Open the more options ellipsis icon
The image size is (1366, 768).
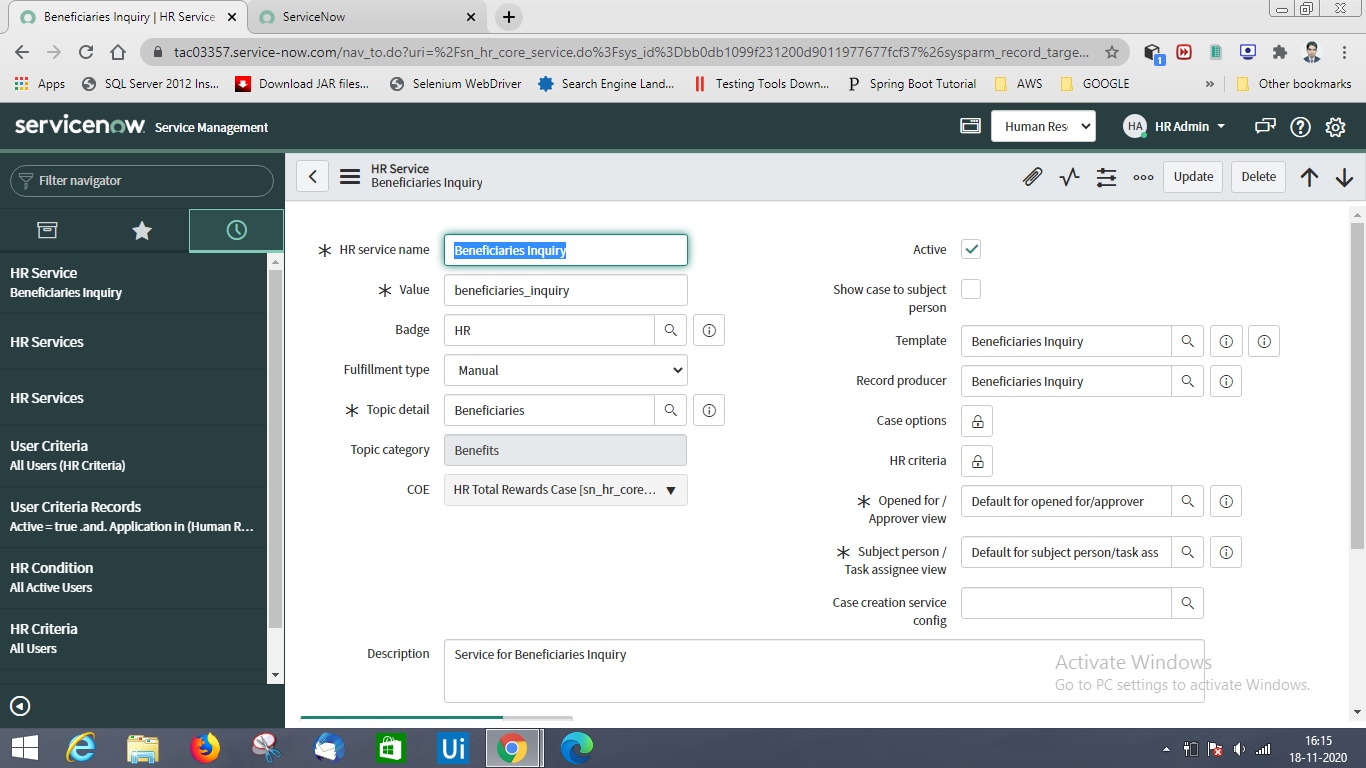point(1143,177)
